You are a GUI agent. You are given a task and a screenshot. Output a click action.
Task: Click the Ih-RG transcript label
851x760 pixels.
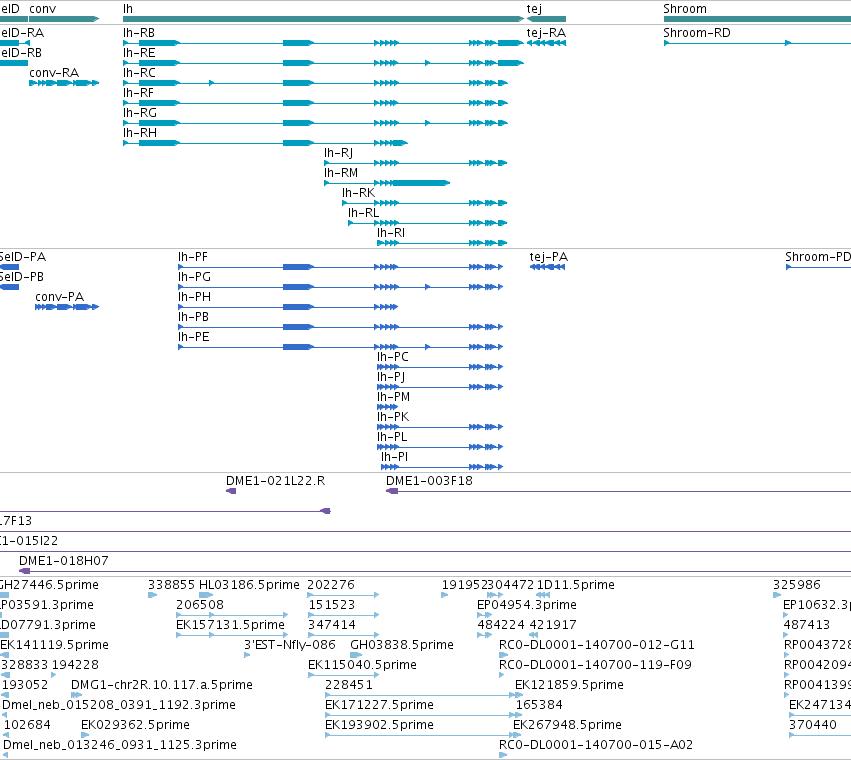tap(140, 113)
